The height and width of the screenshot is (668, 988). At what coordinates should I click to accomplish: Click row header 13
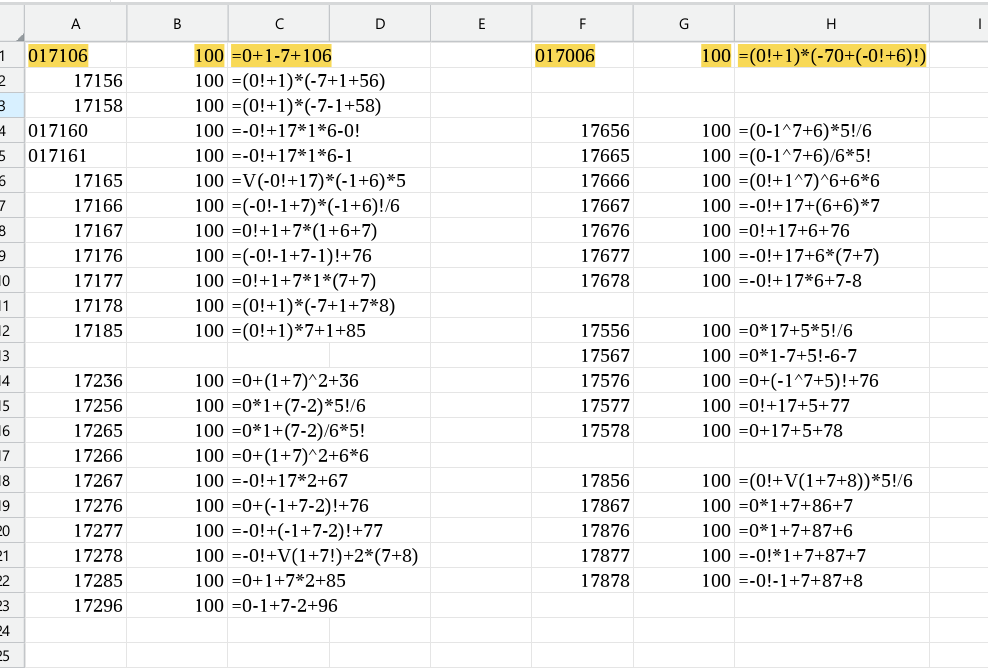(x=10, y=355)
